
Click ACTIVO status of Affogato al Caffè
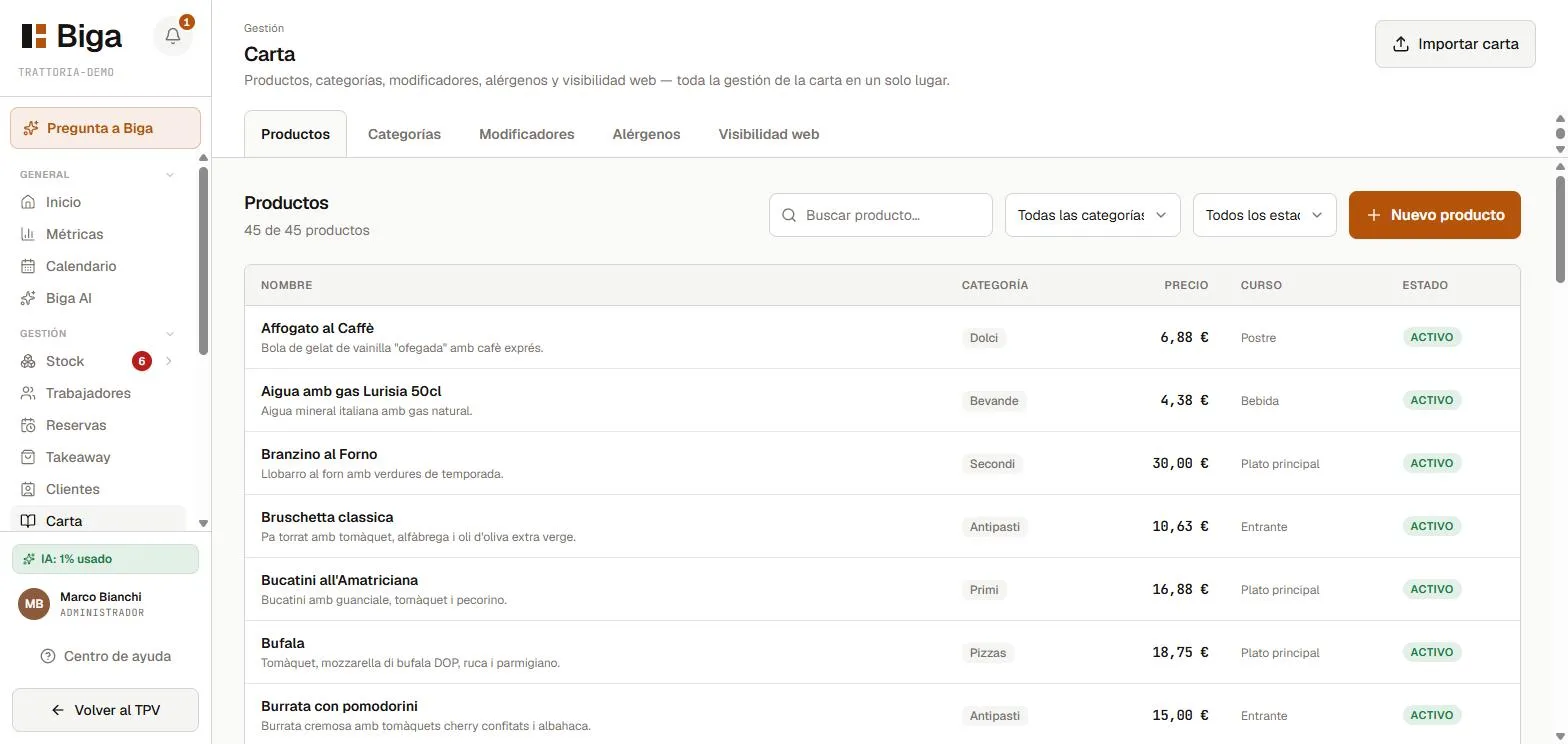click(x=1432, y=337)
